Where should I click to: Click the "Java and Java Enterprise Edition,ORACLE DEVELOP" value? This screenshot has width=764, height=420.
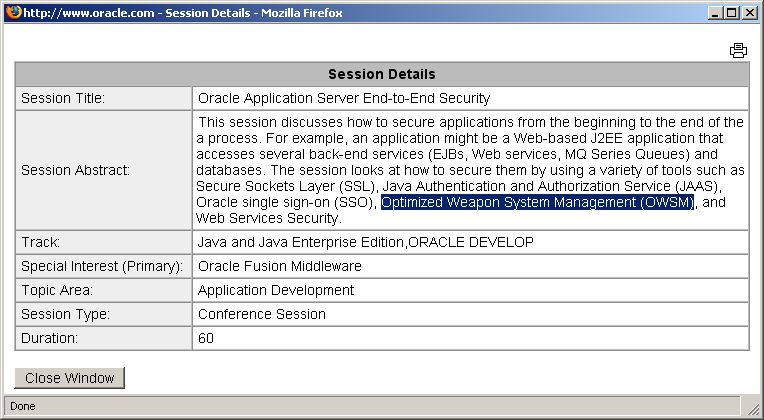click(x=365, y=242)
